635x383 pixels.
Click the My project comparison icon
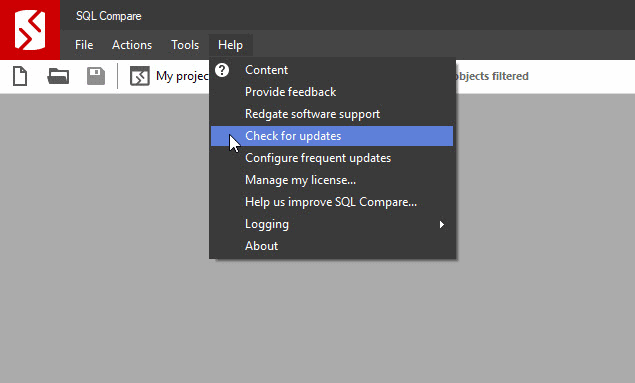pyautogui.click(x=140, y=76)
